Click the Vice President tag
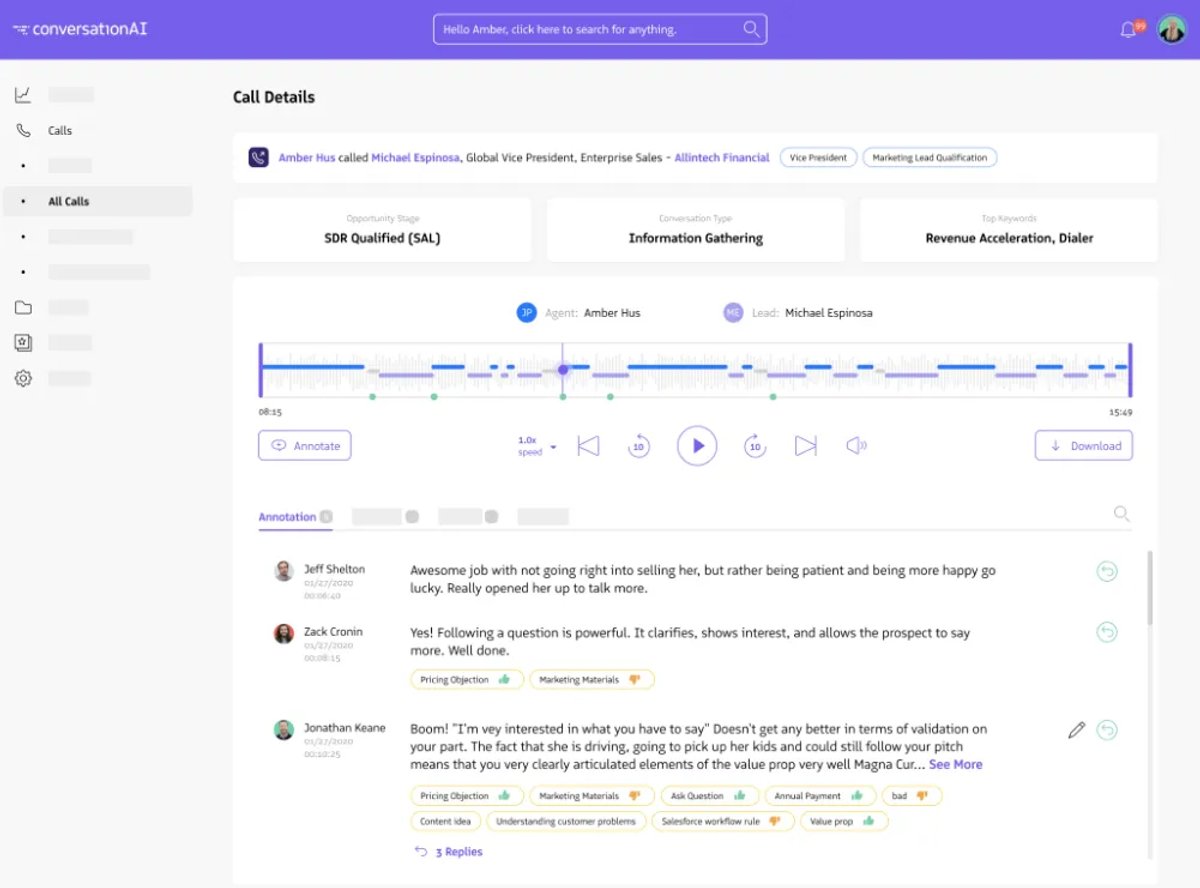The image size is (1200, 888). click(819, 158)
